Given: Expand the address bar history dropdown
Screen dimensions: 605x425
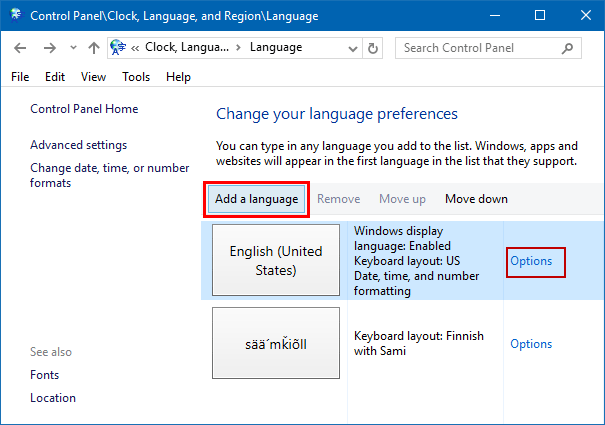Looking at the screenshot, I should pyautogui.click(x=352, y=48).
